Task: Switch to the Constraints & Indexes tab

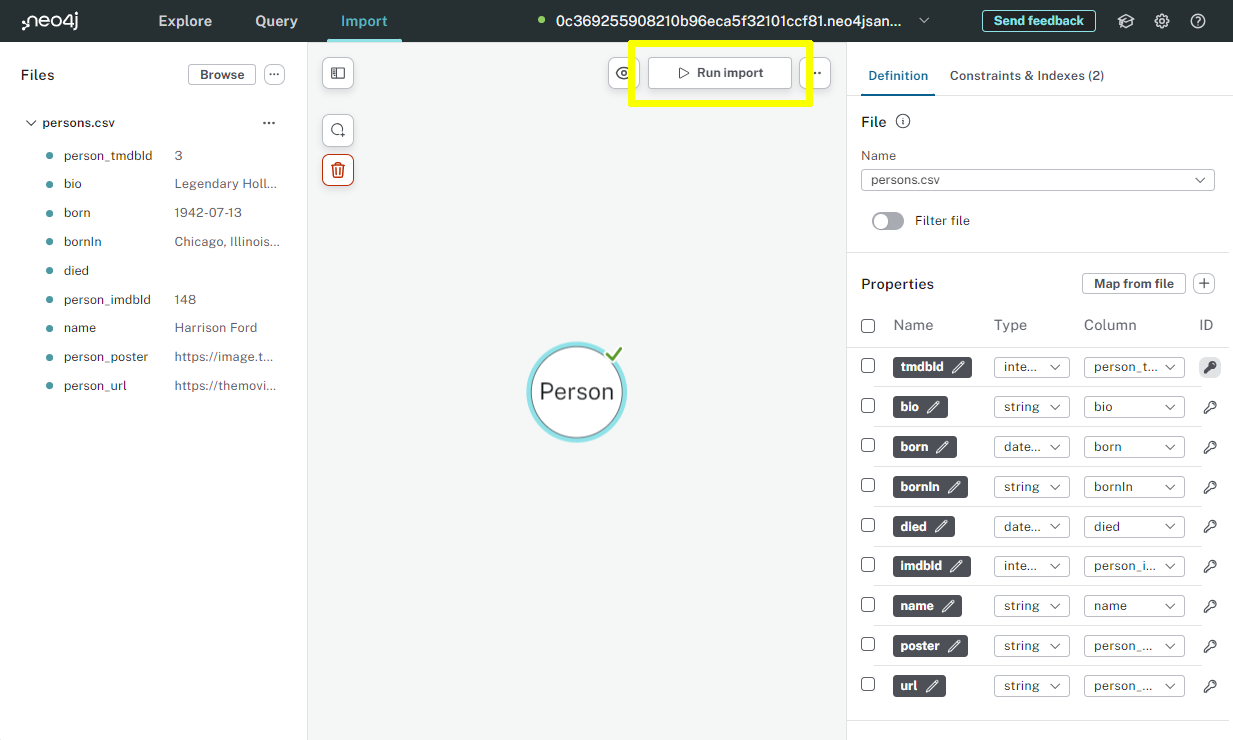Action: click(x=1026, y=75)
